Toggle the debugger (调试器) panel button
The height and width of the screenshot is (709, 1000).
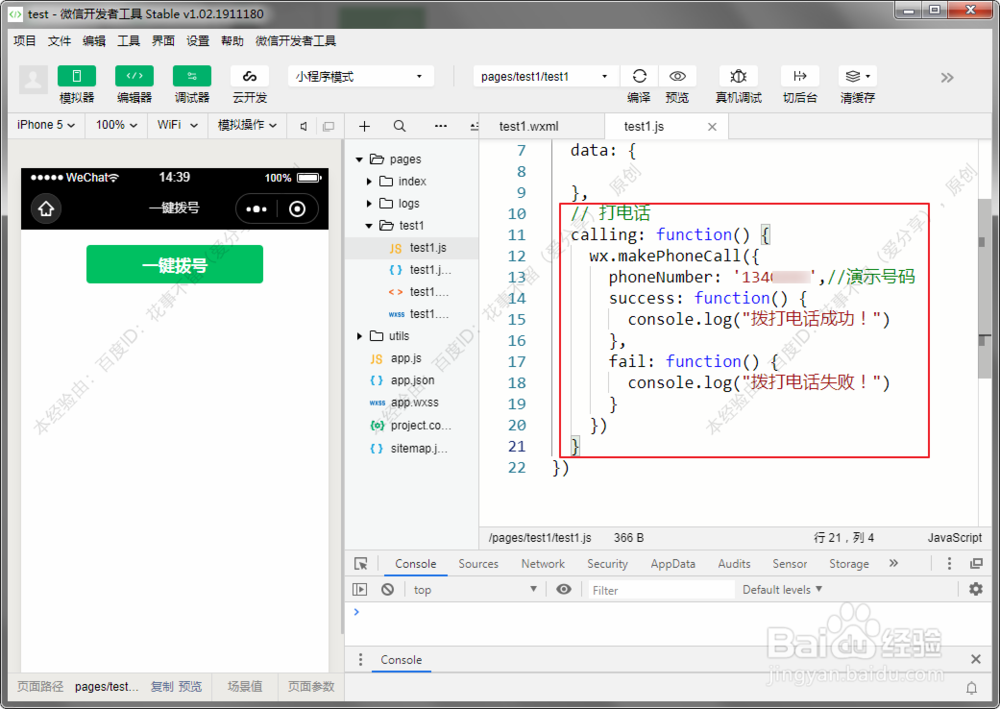click(x=192, y=76)
